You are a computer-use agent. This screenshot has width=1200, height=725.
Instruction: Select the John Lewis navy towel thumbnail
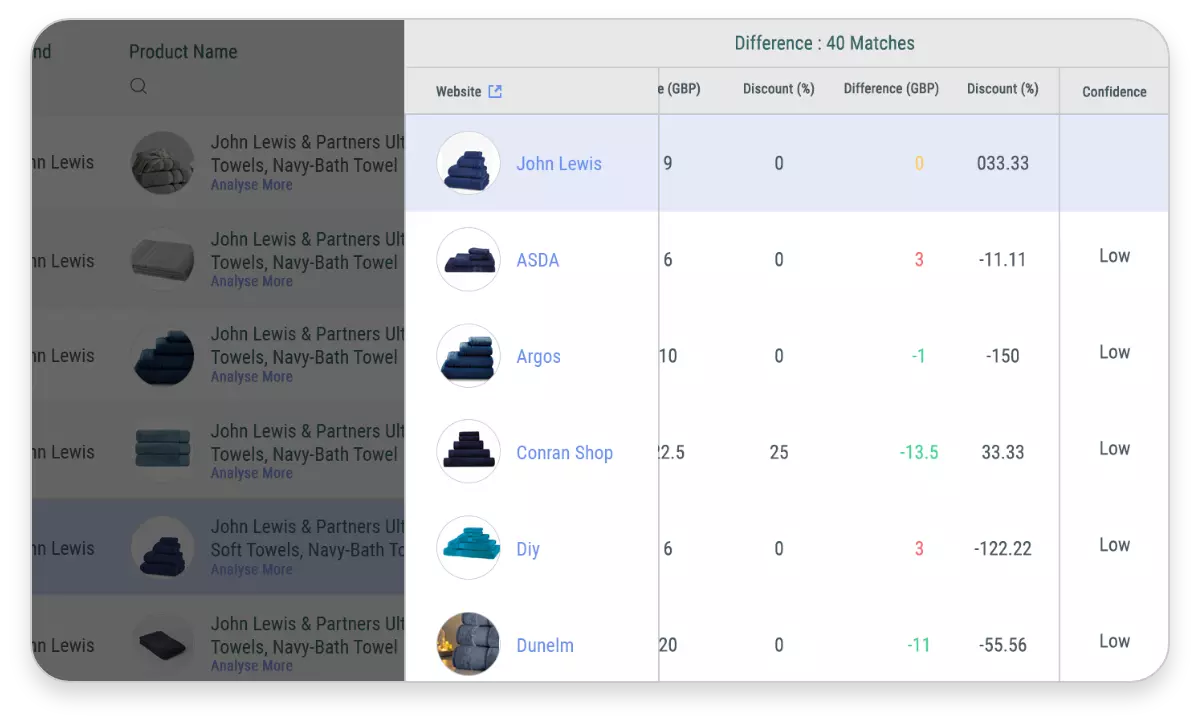pos(468,163)
